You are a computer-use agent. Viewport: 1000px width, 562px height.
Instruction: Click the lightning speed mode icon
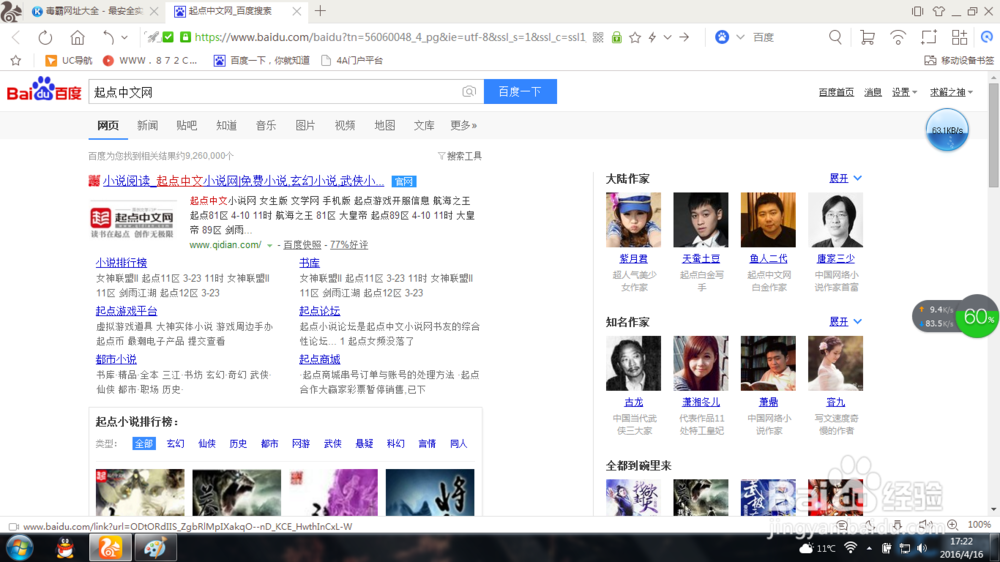click(x=652, y=38)
